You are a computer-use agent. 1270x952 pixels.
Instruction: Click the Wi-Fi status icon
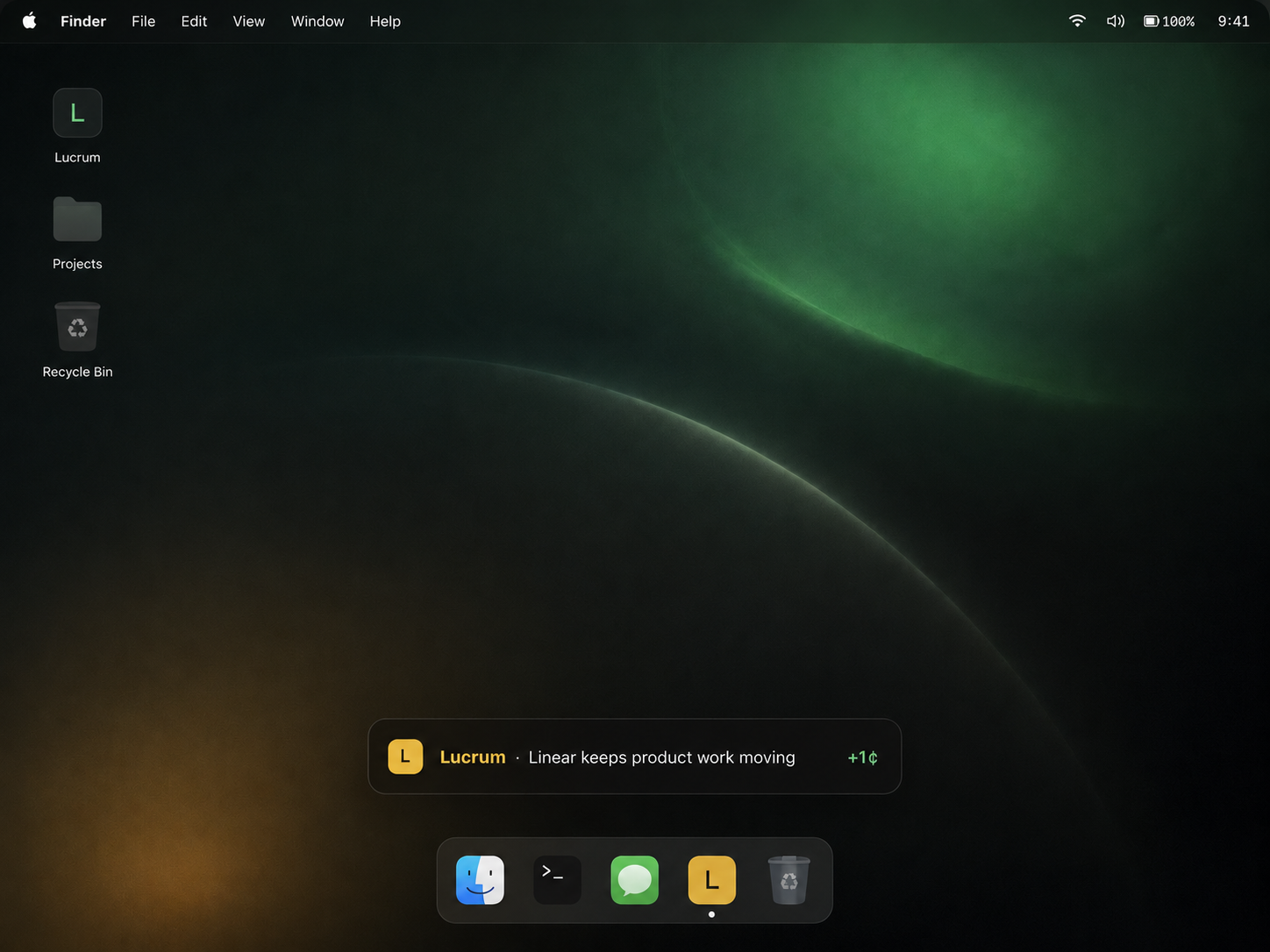[x=1077, y=21]
